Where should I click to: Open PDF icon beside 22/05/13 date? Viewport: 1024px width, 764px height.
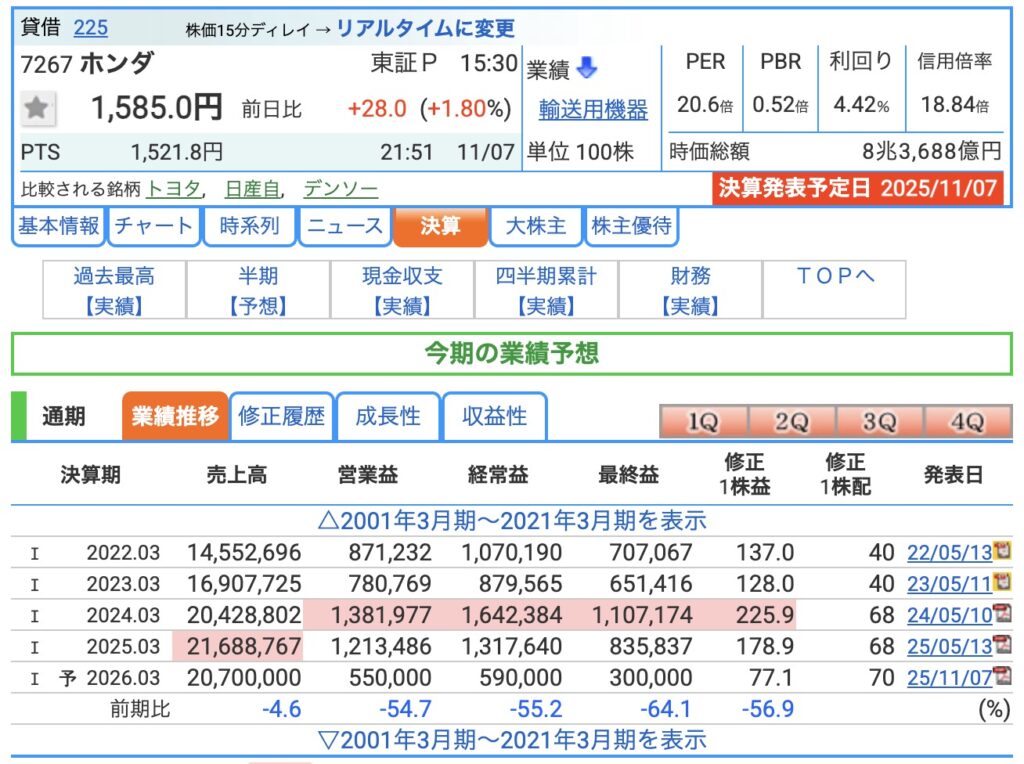[x=1001, y=551]
